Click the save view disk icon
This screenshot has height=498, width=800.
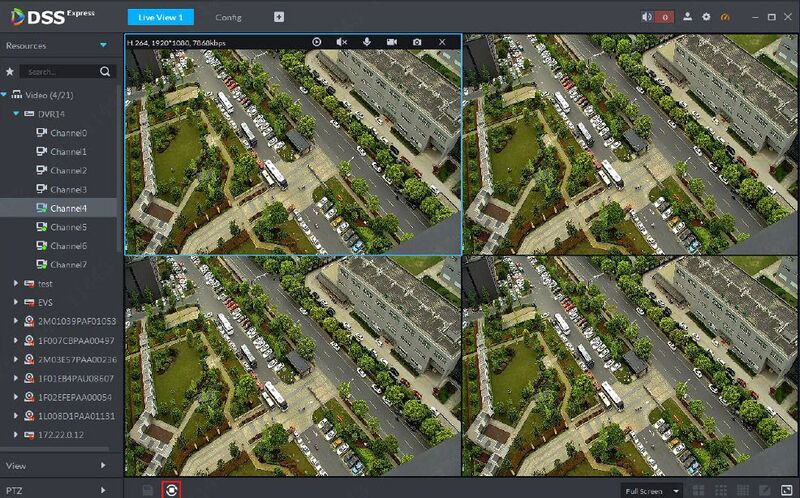point(147,490)
